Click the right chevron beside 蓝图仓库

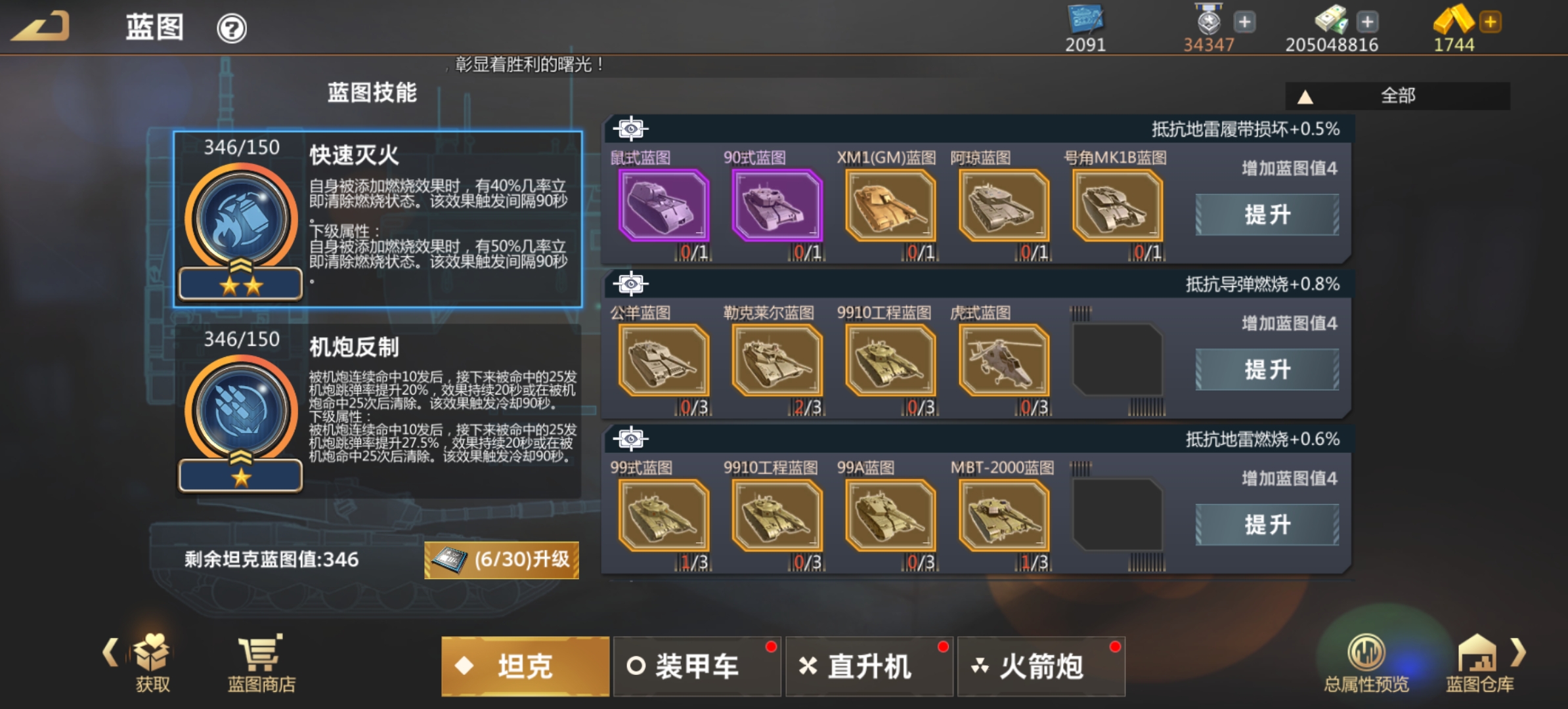coord(1517,653)
